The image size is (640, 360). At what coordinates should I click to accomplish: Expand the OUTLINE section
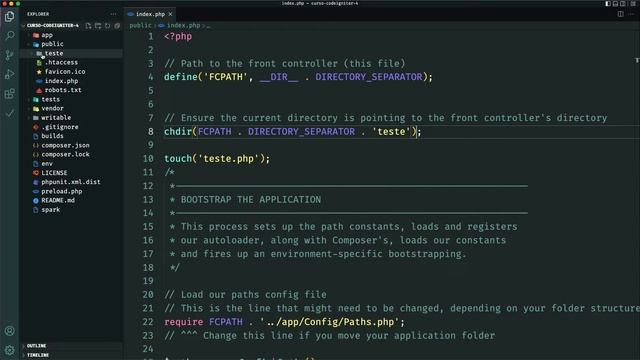point(36,346)
